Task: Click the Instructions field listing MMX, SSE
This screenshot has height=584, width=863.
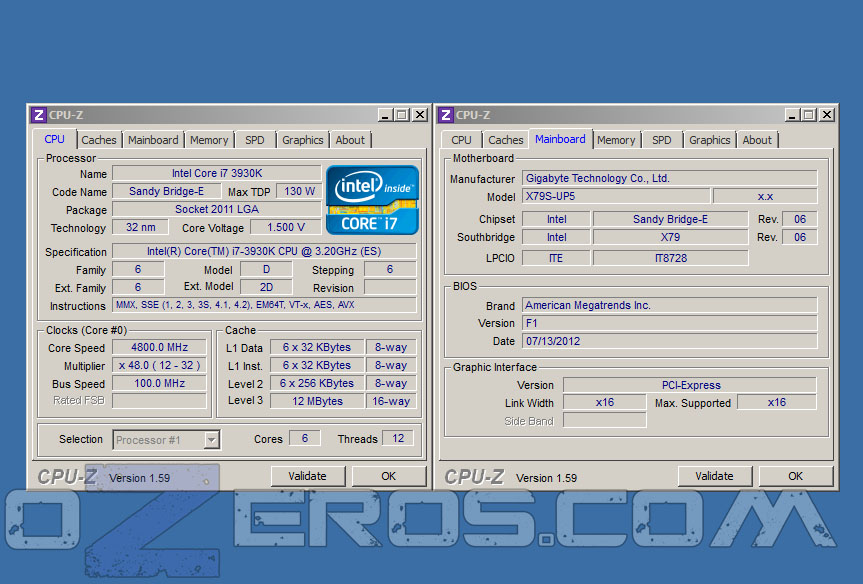Action: (x=264, y=305)
